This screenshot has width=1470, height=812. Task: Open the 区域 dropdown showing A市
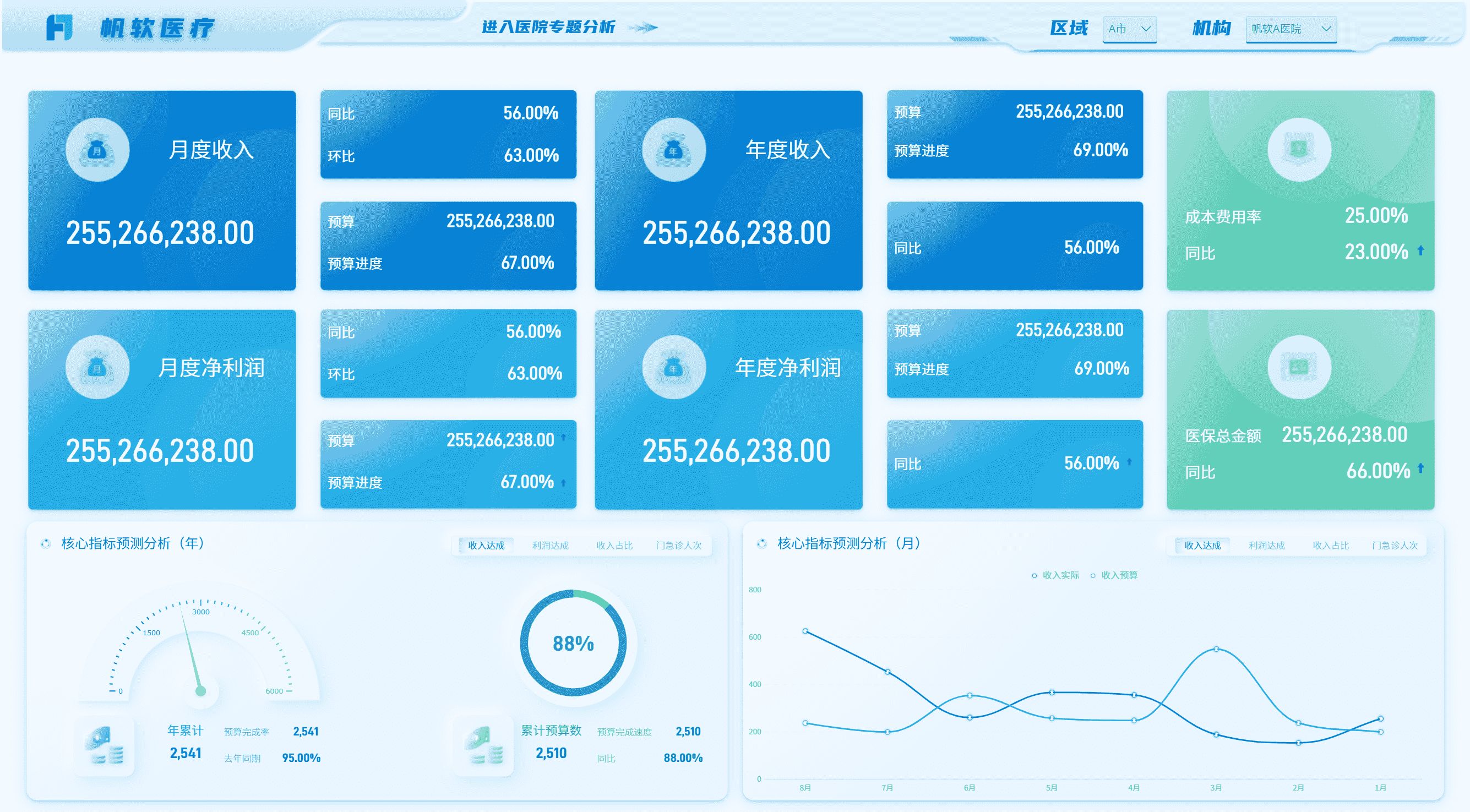[x=1130, y=29]
